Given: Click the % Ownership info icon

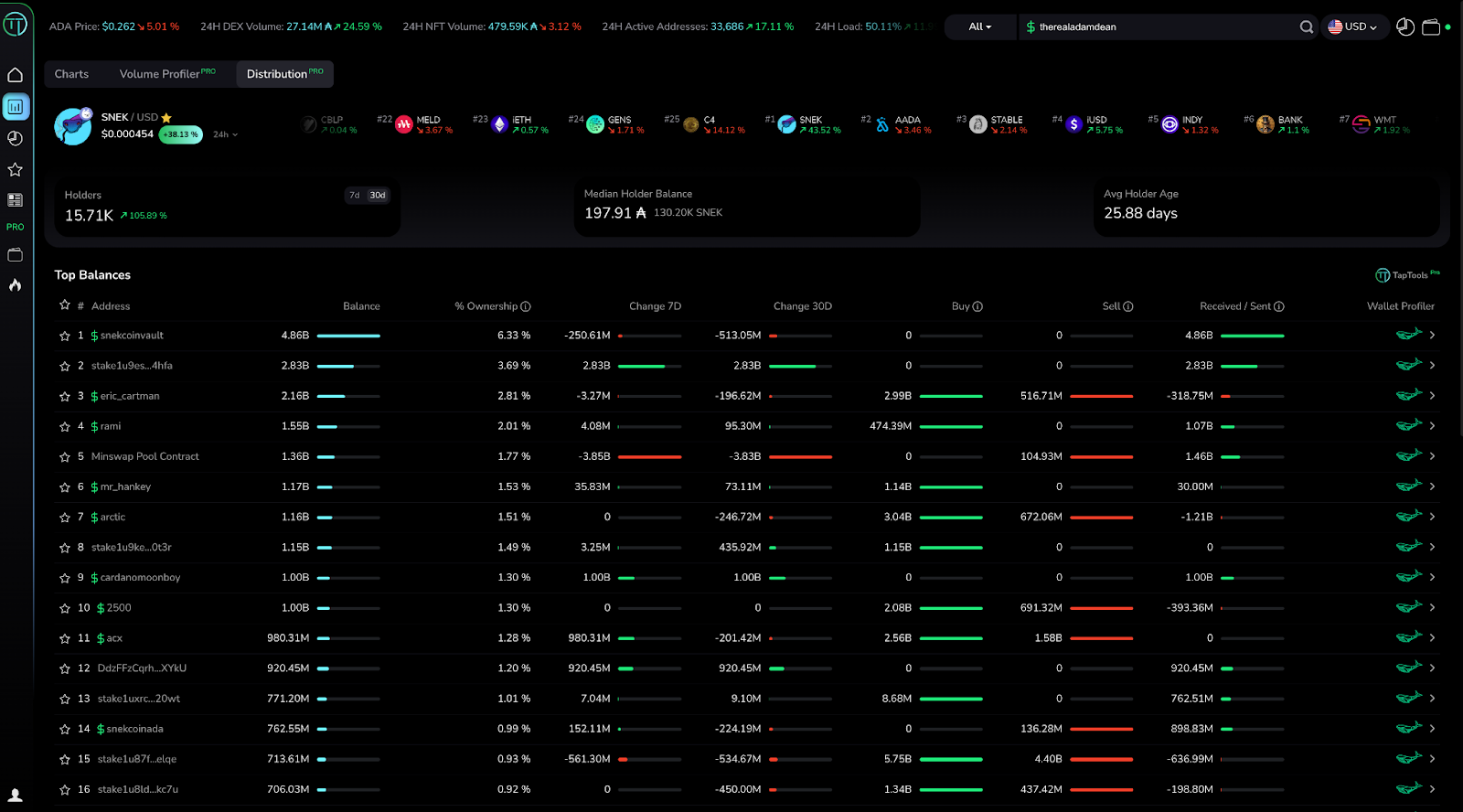Looking at the screenshot, I should coord(526,306).
